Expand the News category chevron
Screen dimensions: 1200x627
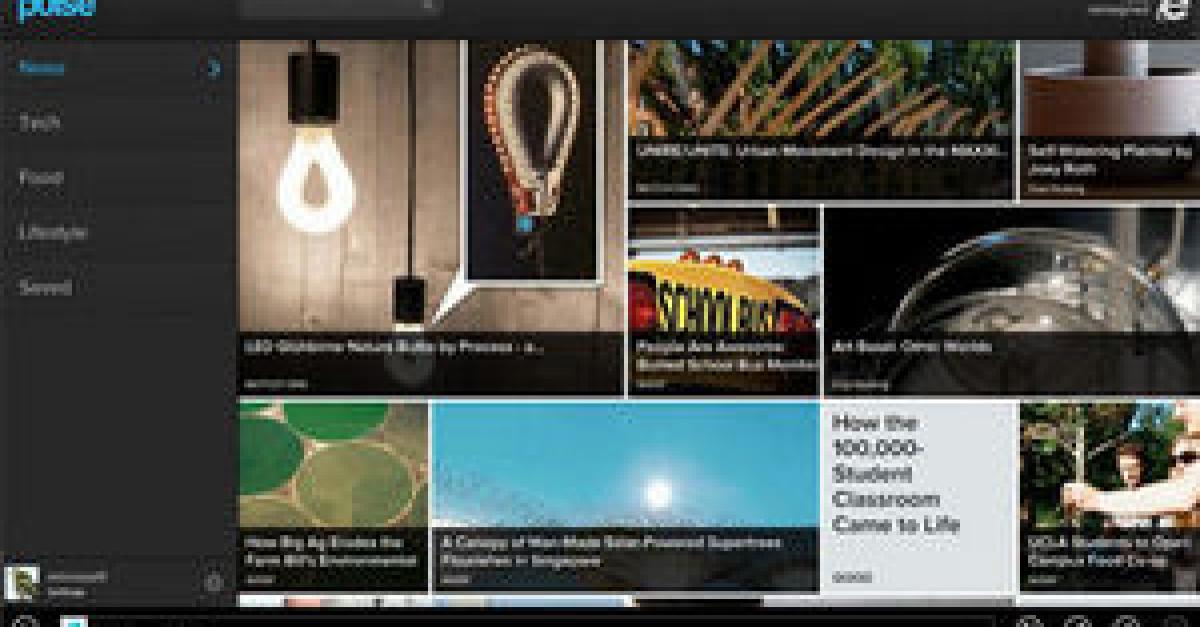[213, 68]
